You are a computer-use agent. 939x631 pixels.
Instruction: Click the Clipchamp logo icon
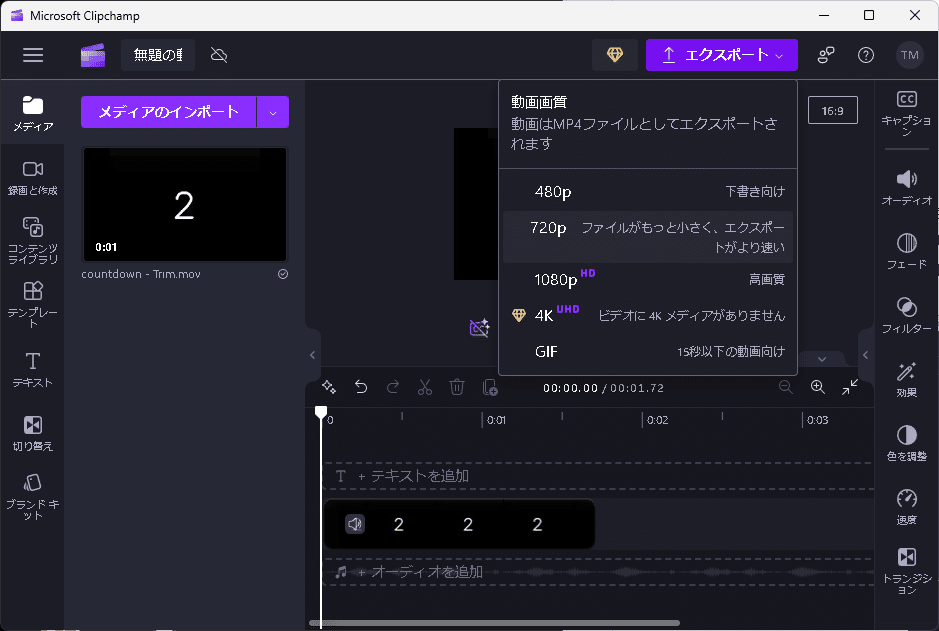click(x=93, y=55)
